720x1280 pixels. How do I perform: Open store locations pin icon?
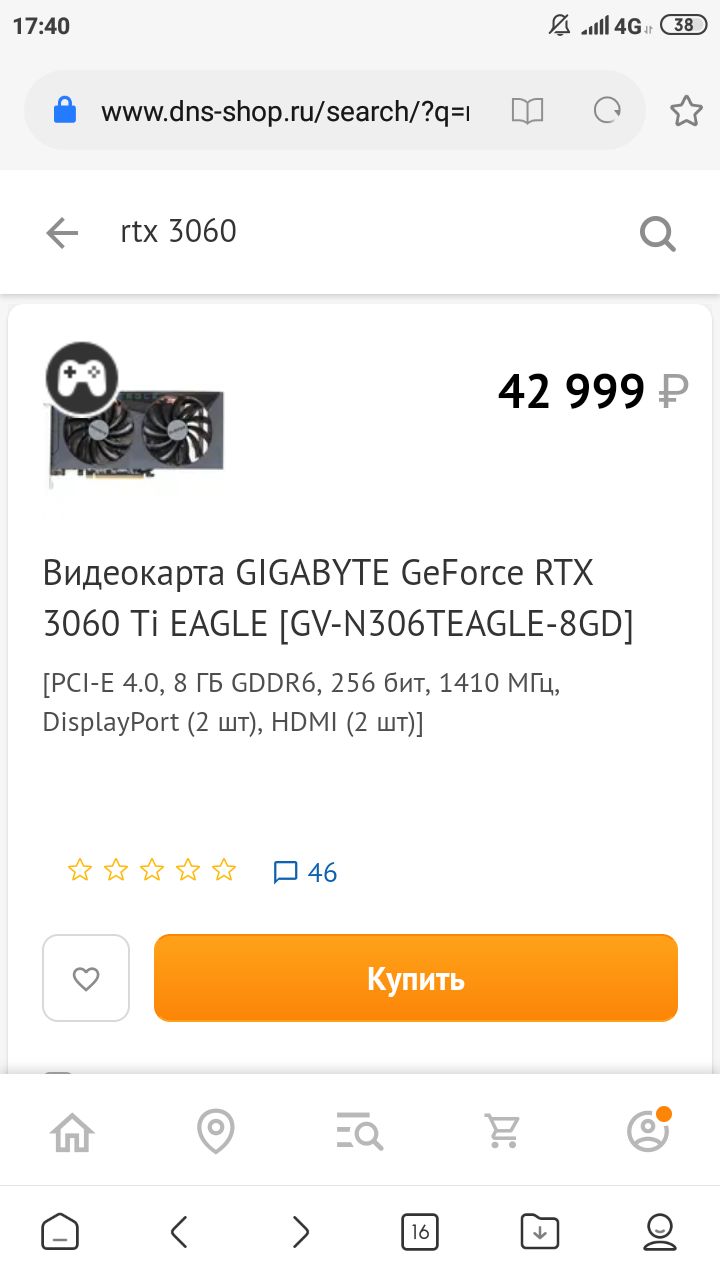[x=216, y=1132]
